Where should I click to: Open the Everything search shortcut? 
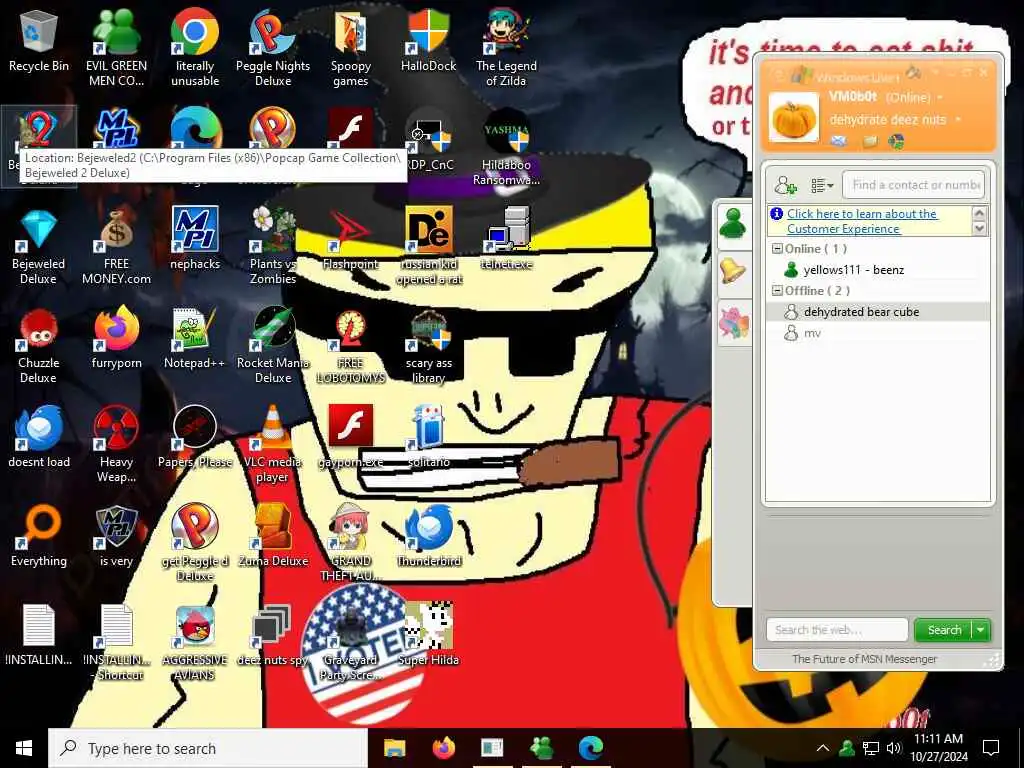[39, 537]
